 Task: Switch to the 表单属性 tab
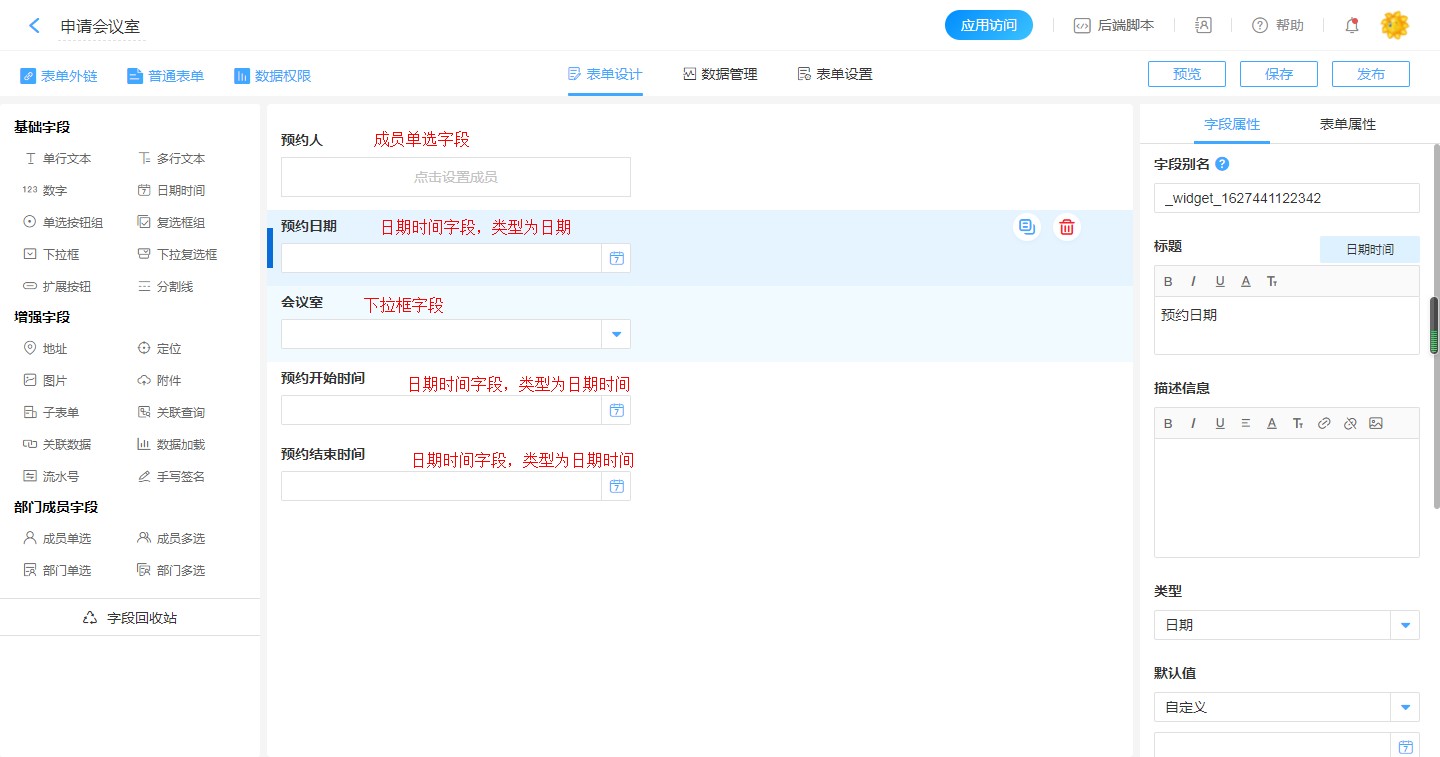tap(1347, 124)
